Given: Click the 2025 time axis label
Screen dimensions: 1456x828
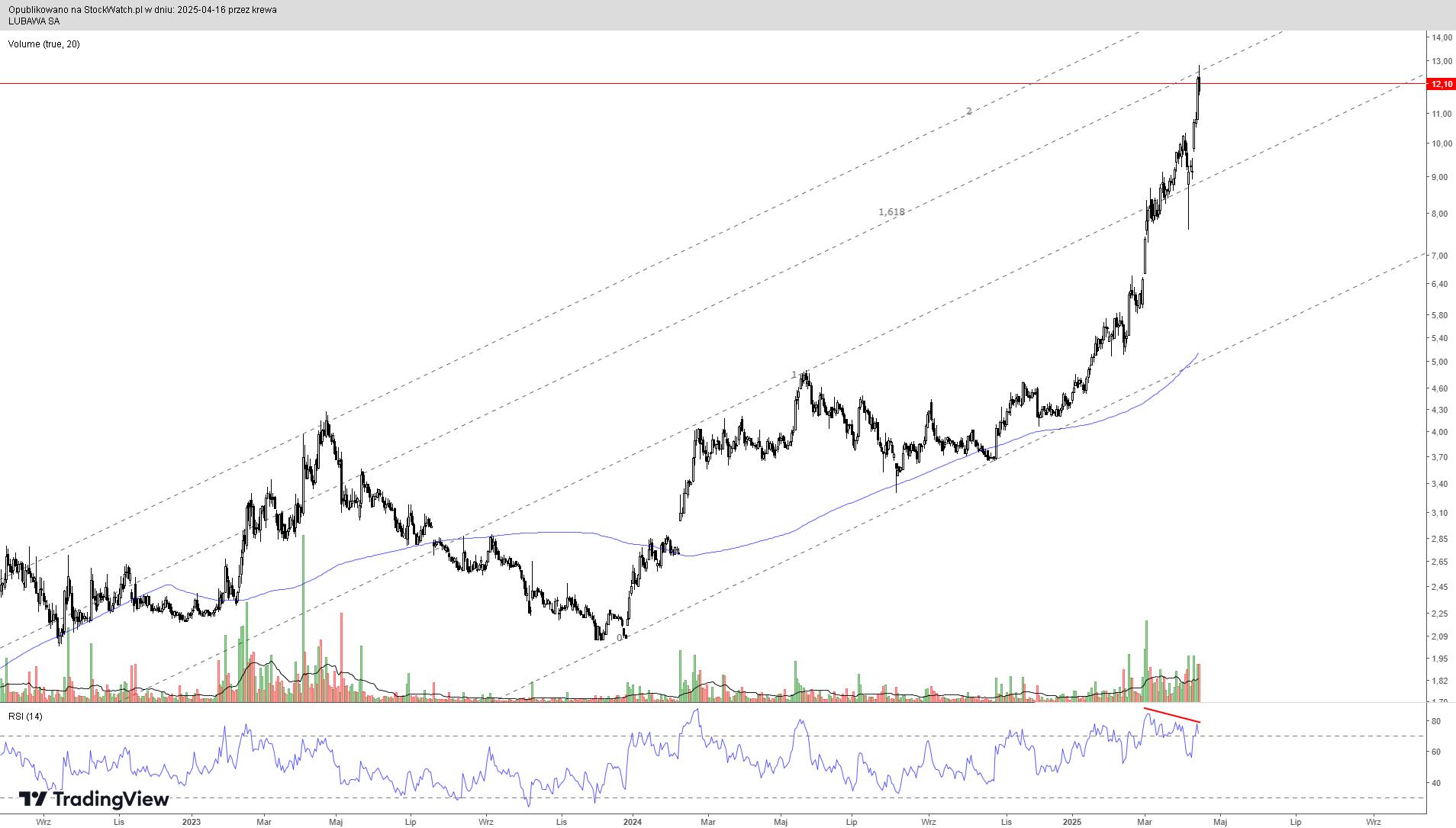Looking at the screenshot, I should [x=1072, y=822].
